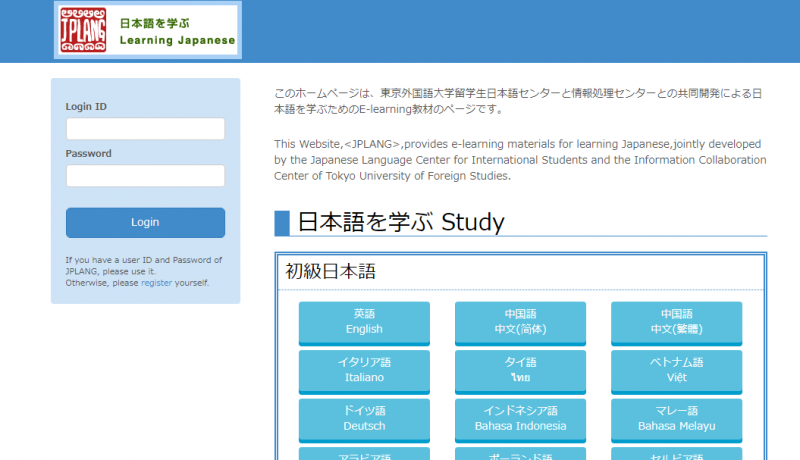
Task: Choose the イタリア語 Italiano button
Action: click(364, 370)
